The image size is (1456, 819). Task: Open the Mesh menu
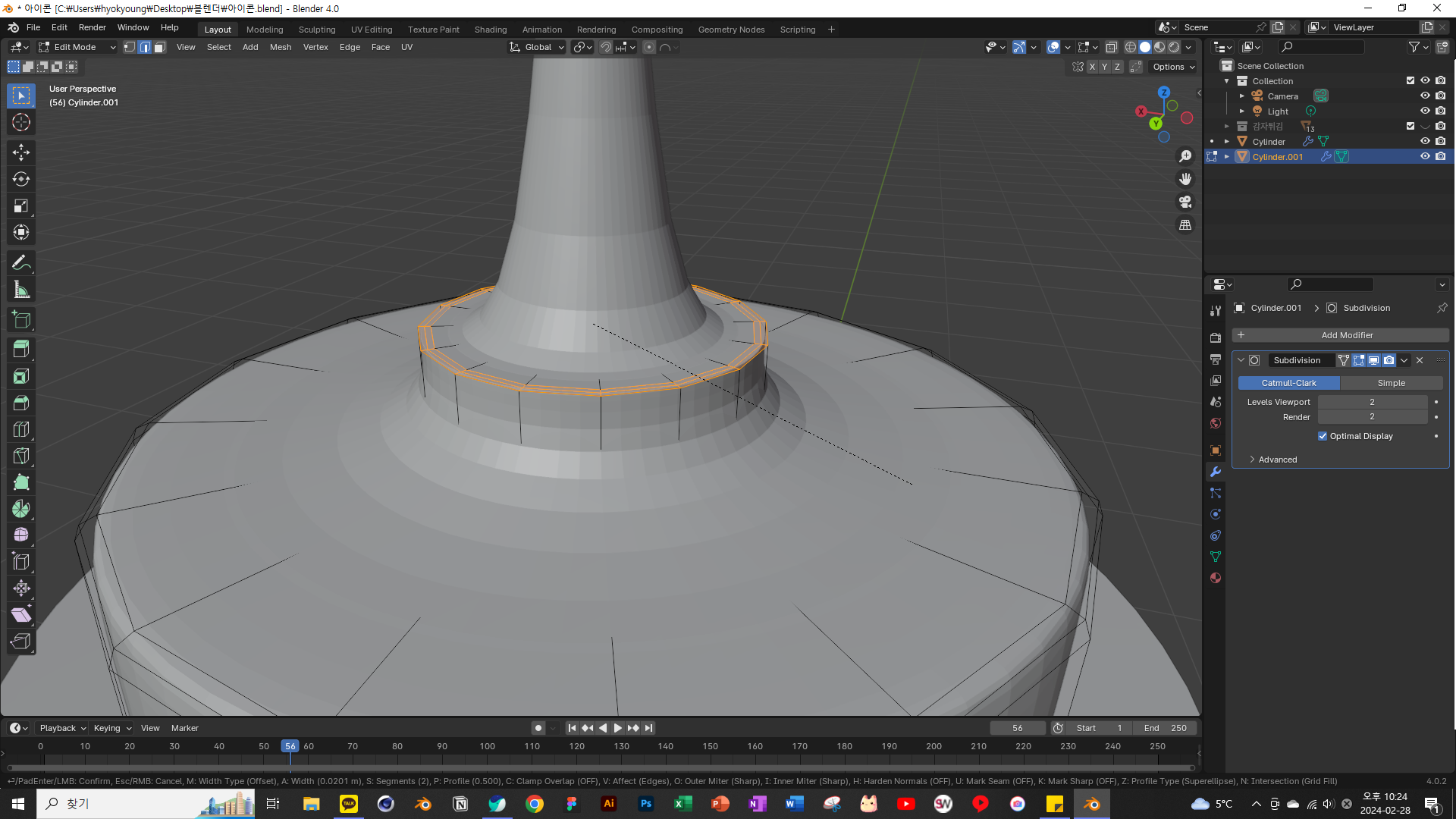(x=281, y=47)
